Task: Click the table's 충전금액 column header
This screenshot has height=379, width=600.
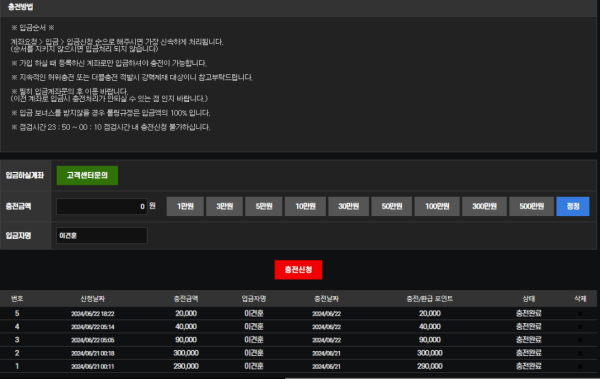Action: [186, 299]
